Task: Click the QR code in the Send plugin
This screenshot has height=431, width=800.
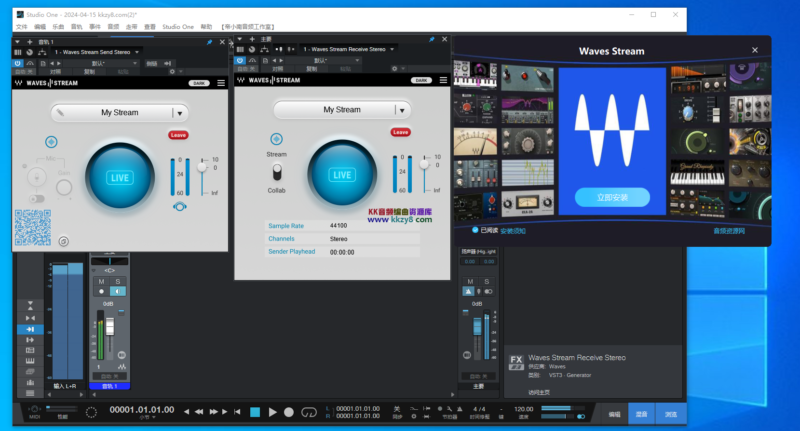Action: click(33, 228)
